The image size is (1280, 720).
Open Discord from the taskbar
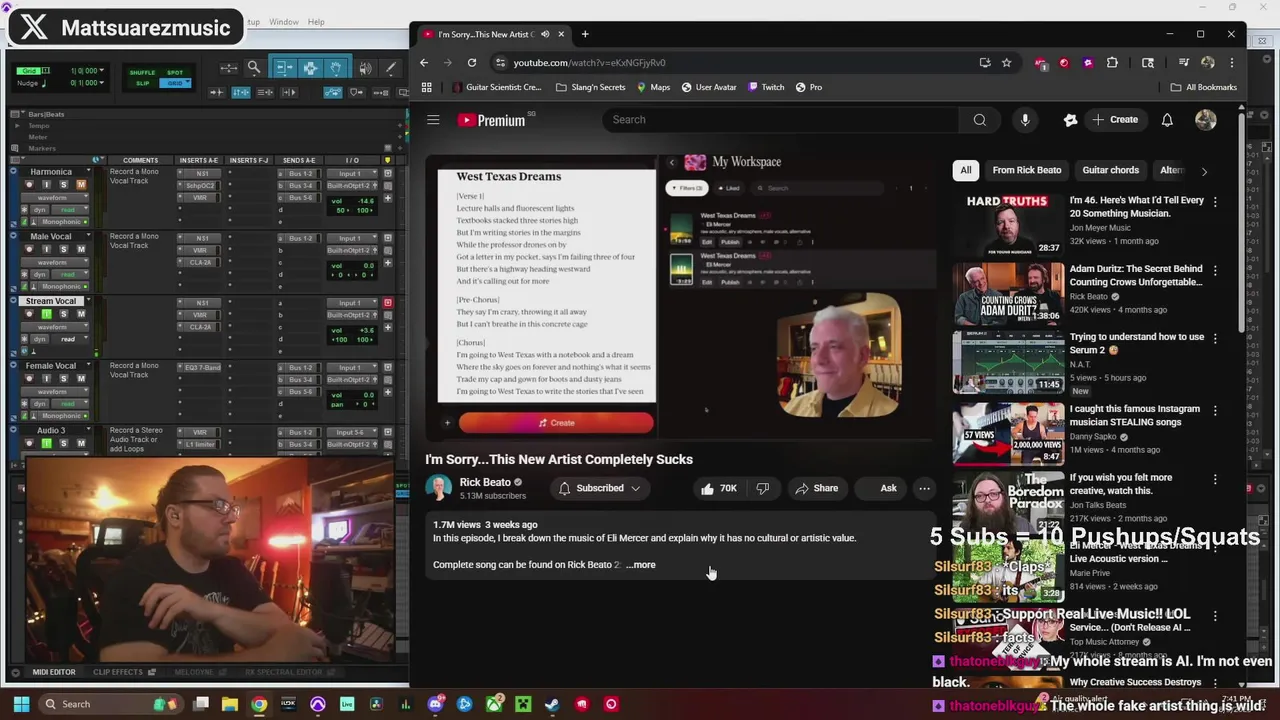click(435, 704)
